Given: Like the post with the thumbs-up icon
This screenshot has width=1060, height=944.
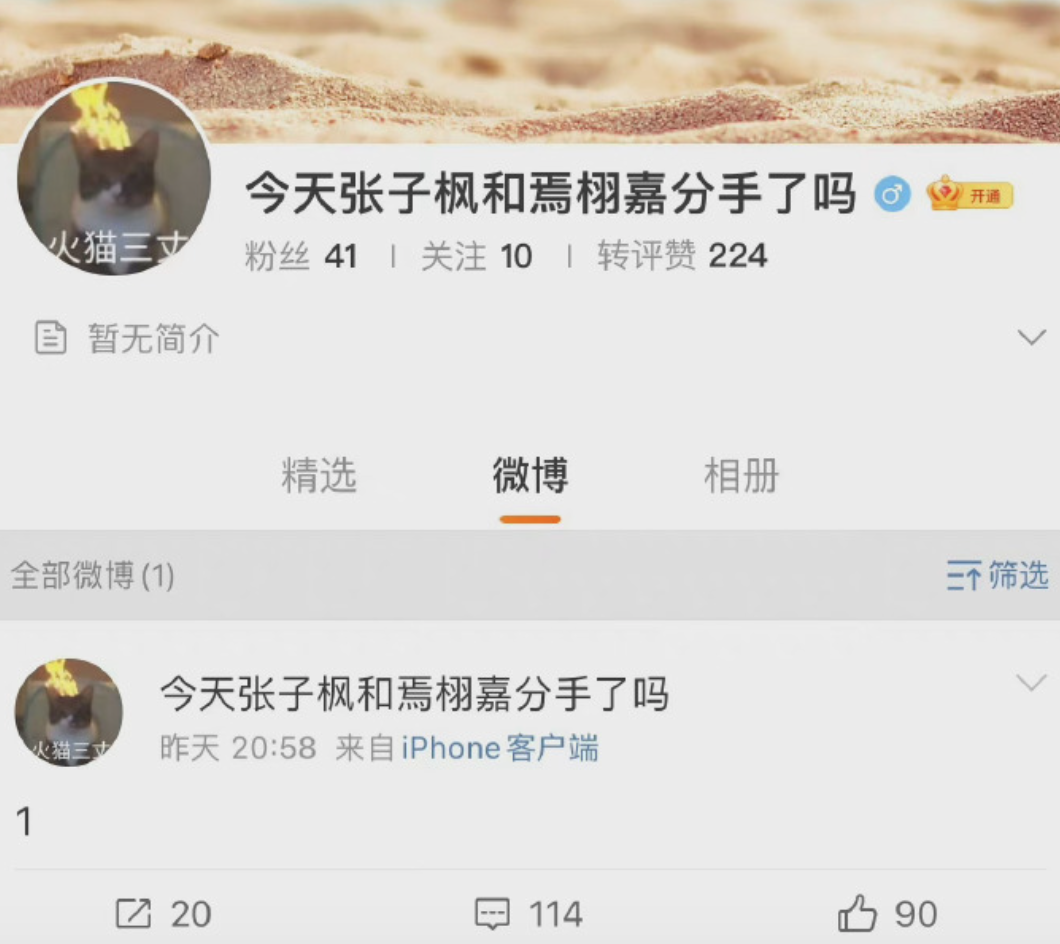Looking at the screenshot, I should click(857, 912).
